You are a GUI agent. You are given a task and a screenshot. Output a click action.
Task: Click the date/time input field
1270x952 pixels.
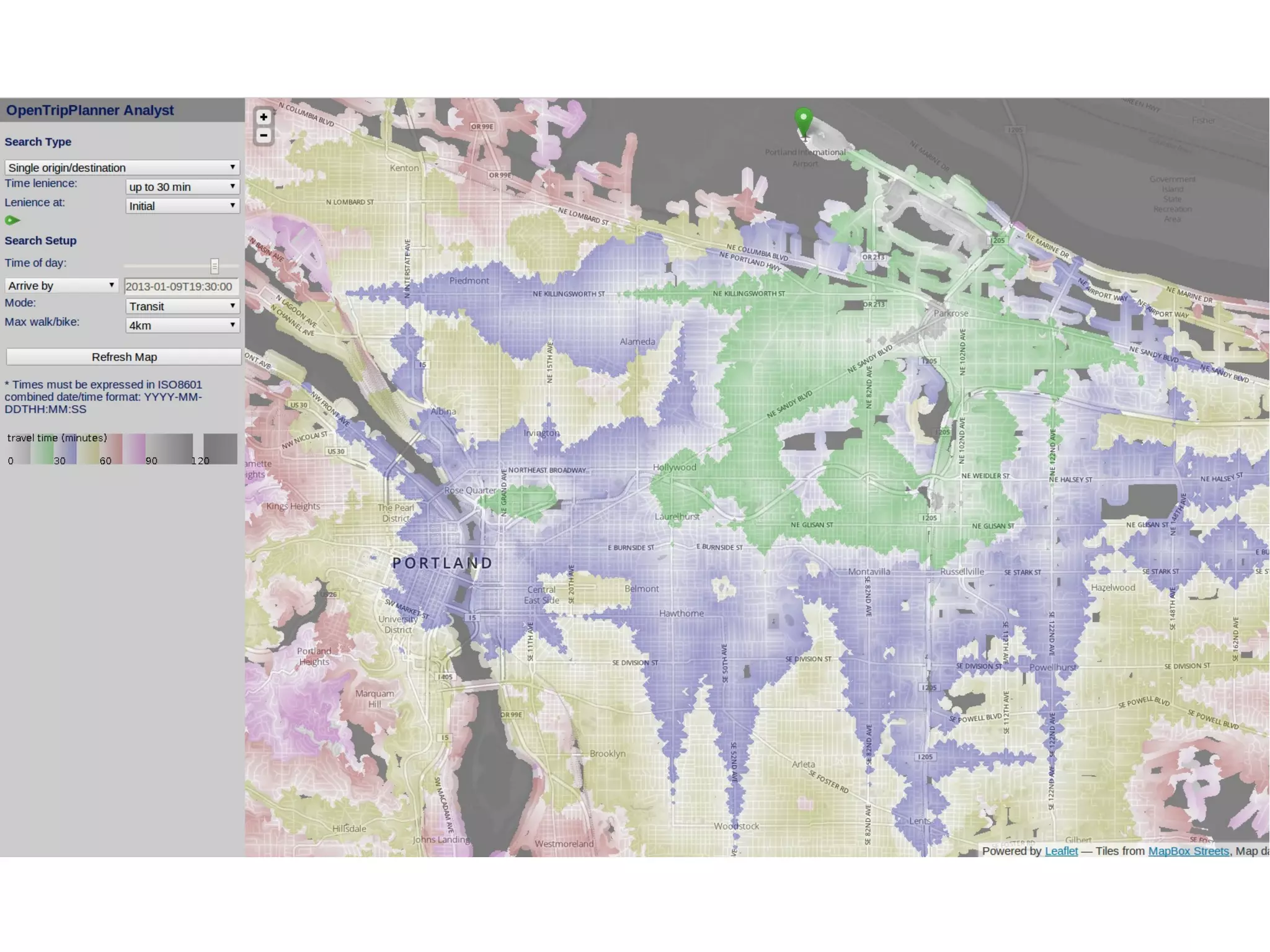coord(181,287)
